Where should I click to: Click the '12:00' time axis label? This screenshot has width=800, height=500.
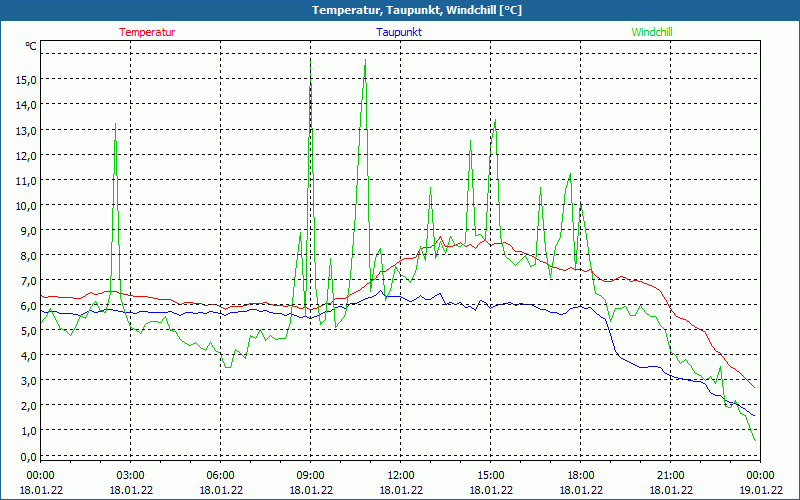(401, 476)
